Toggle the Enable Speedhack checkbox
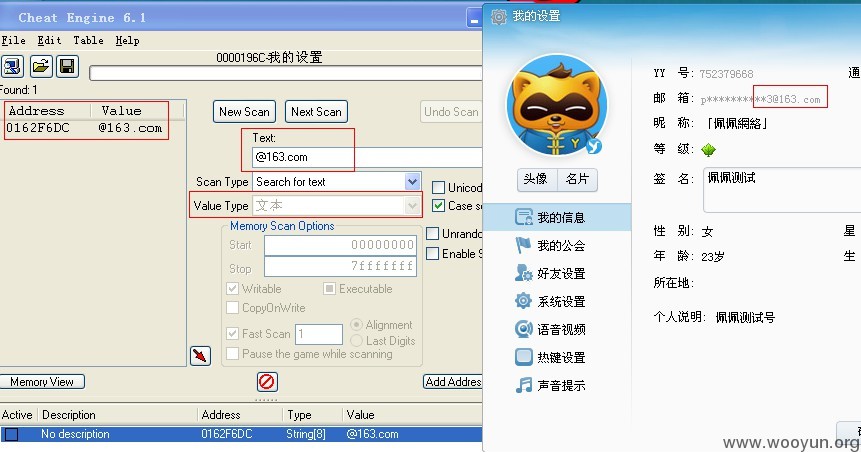 coord(433,253)
